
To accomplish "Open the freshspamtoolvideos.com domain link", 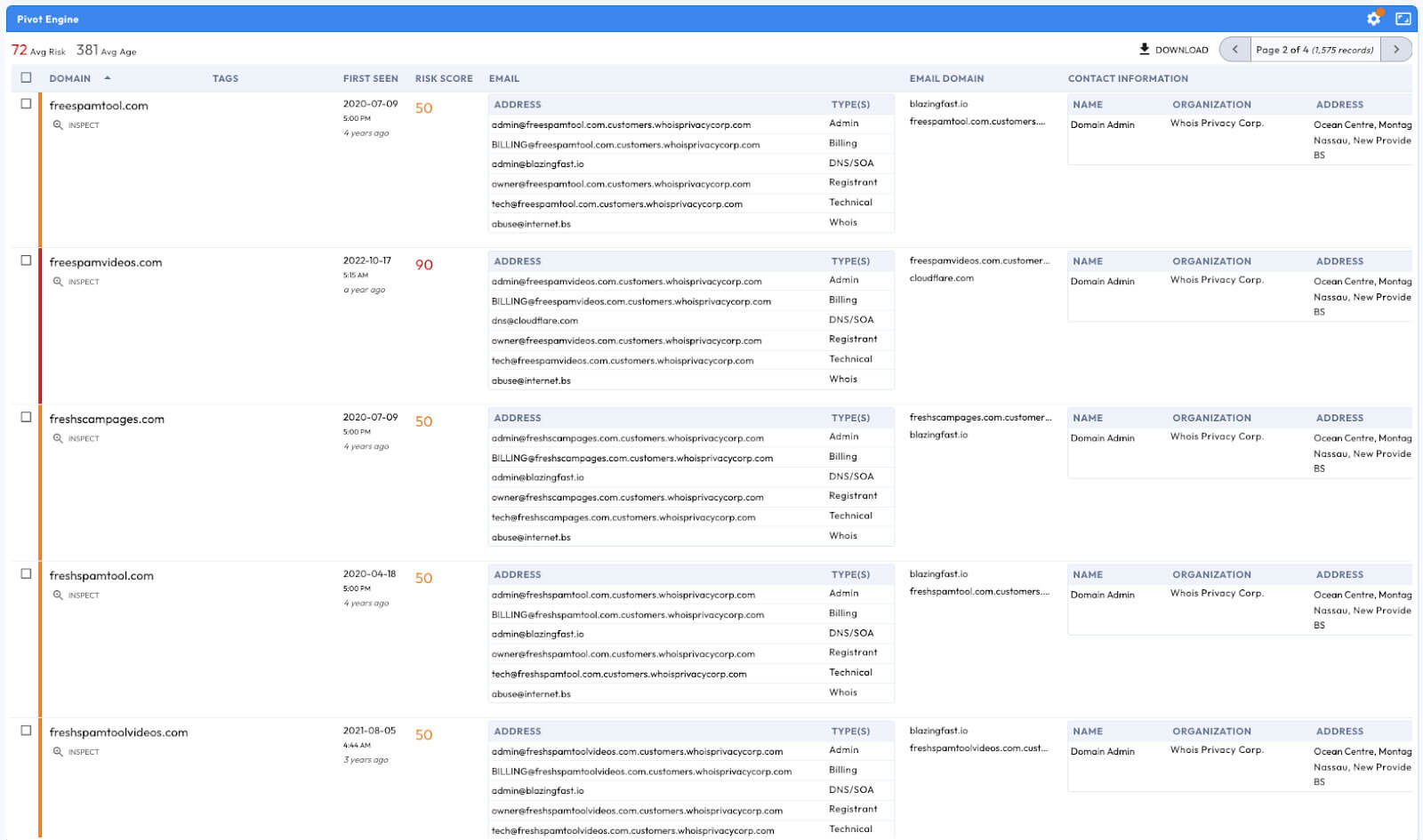I will [118, 732].
